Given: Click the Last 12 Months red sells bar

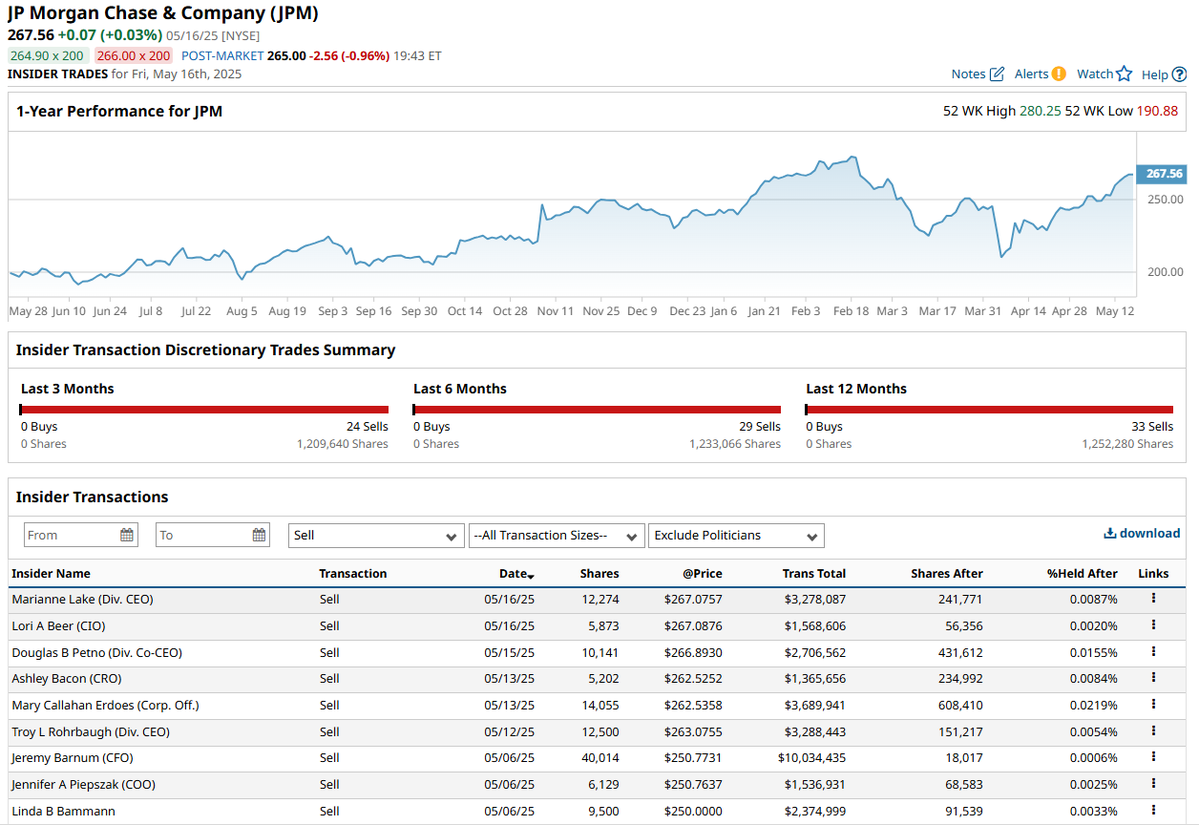Looking at the screenshot, I should [989, 410].
